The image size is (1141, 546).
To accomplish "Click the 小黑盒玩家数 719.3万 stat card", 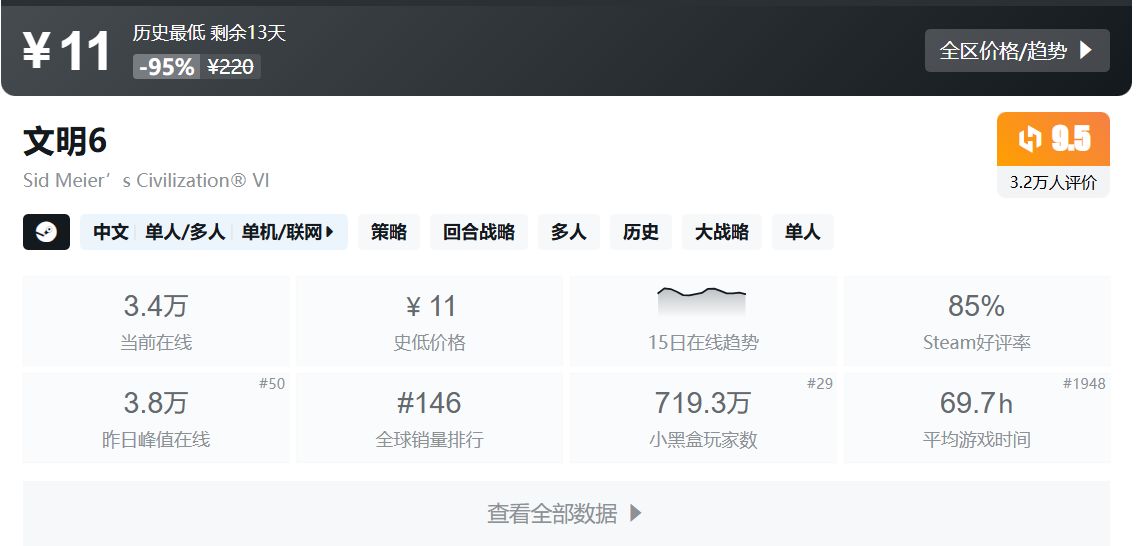I will coord(703,418).
